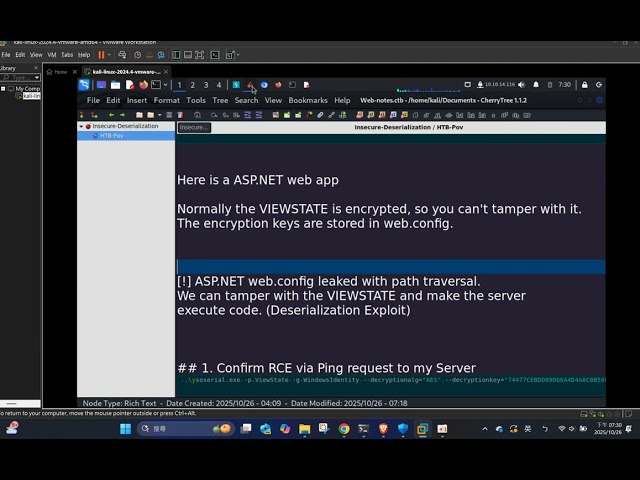Screen dimensions: 640x480
Task: Open Brave browser from Windows taskbar
Action: [x=383, y=429]
